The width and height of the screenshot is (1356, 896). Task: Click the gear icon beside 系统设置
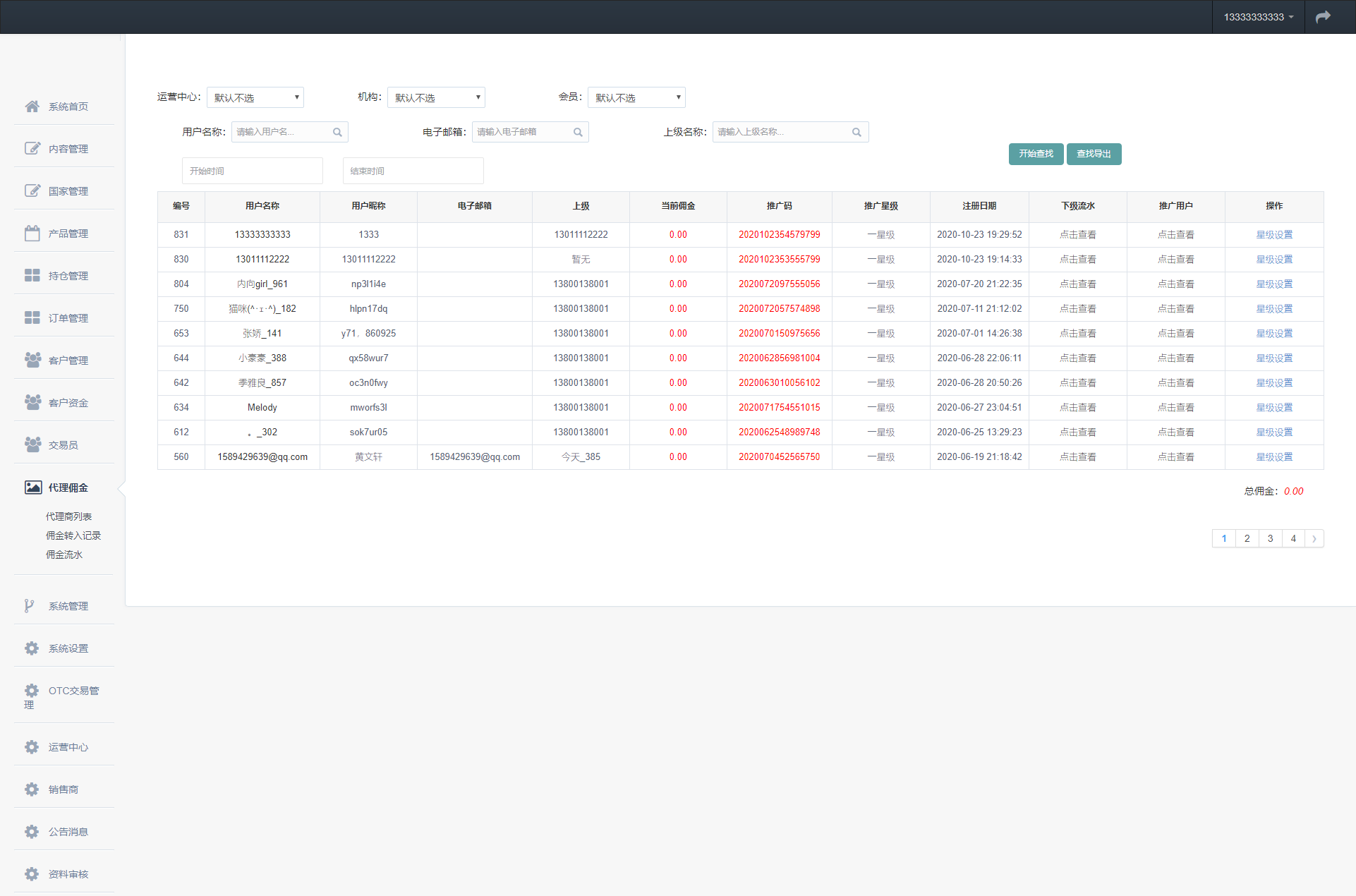pos(32,648)
